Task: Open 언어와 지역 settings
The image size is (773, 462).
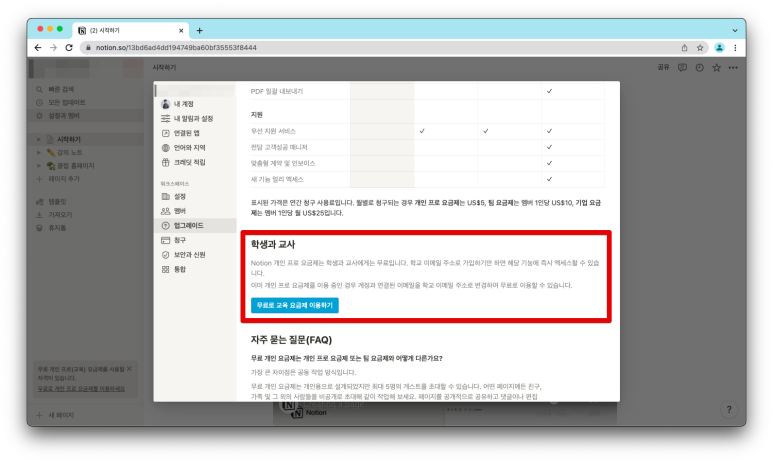Action: pyautogui.click(x=189, y=147)
